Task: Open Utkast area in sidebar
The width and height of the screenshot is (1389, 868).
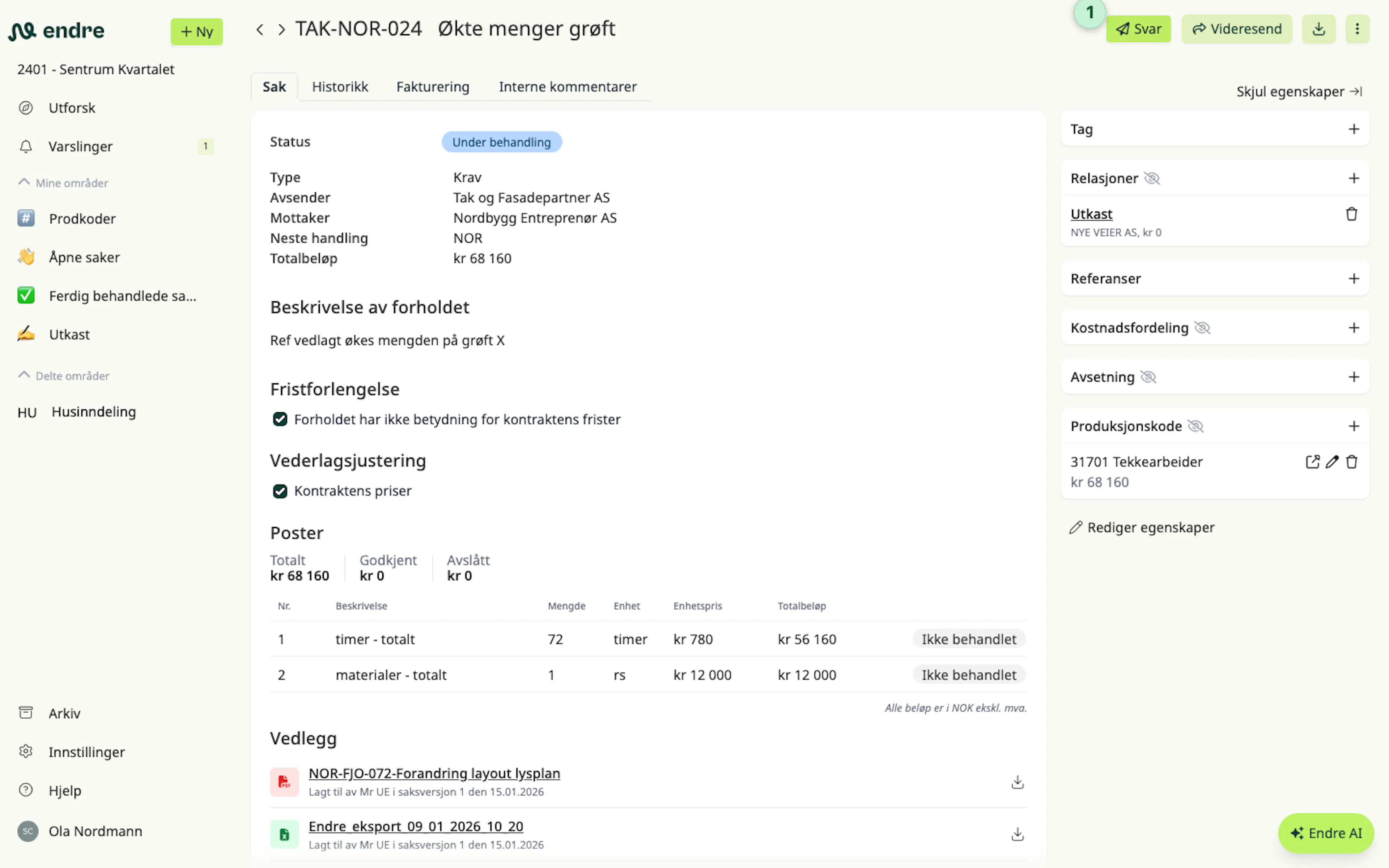Action: pyautogui.click(x=69, y=334)
